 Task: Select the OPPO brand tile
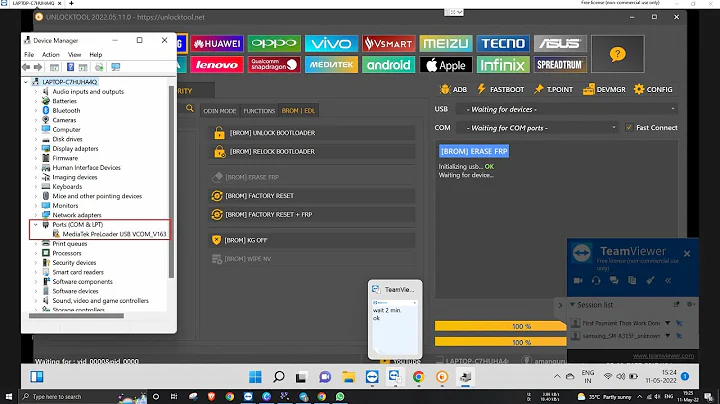(274, 44)
